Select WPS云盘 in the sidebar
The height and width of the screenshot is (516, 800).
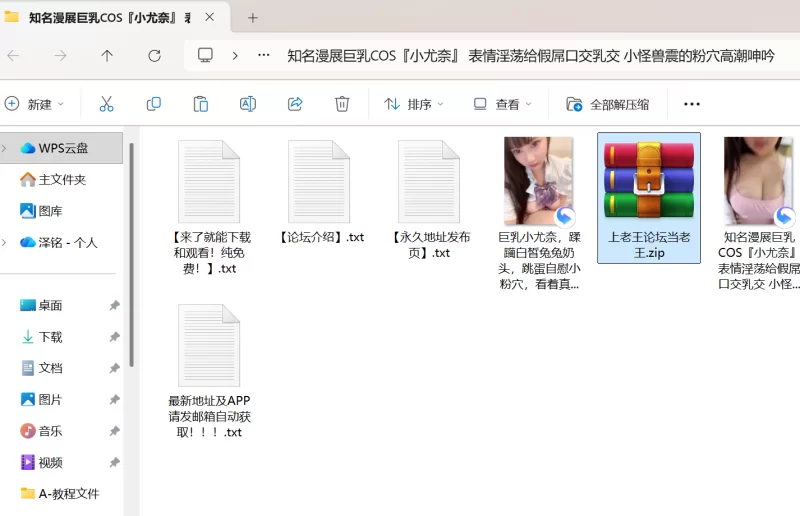(63, 148)
